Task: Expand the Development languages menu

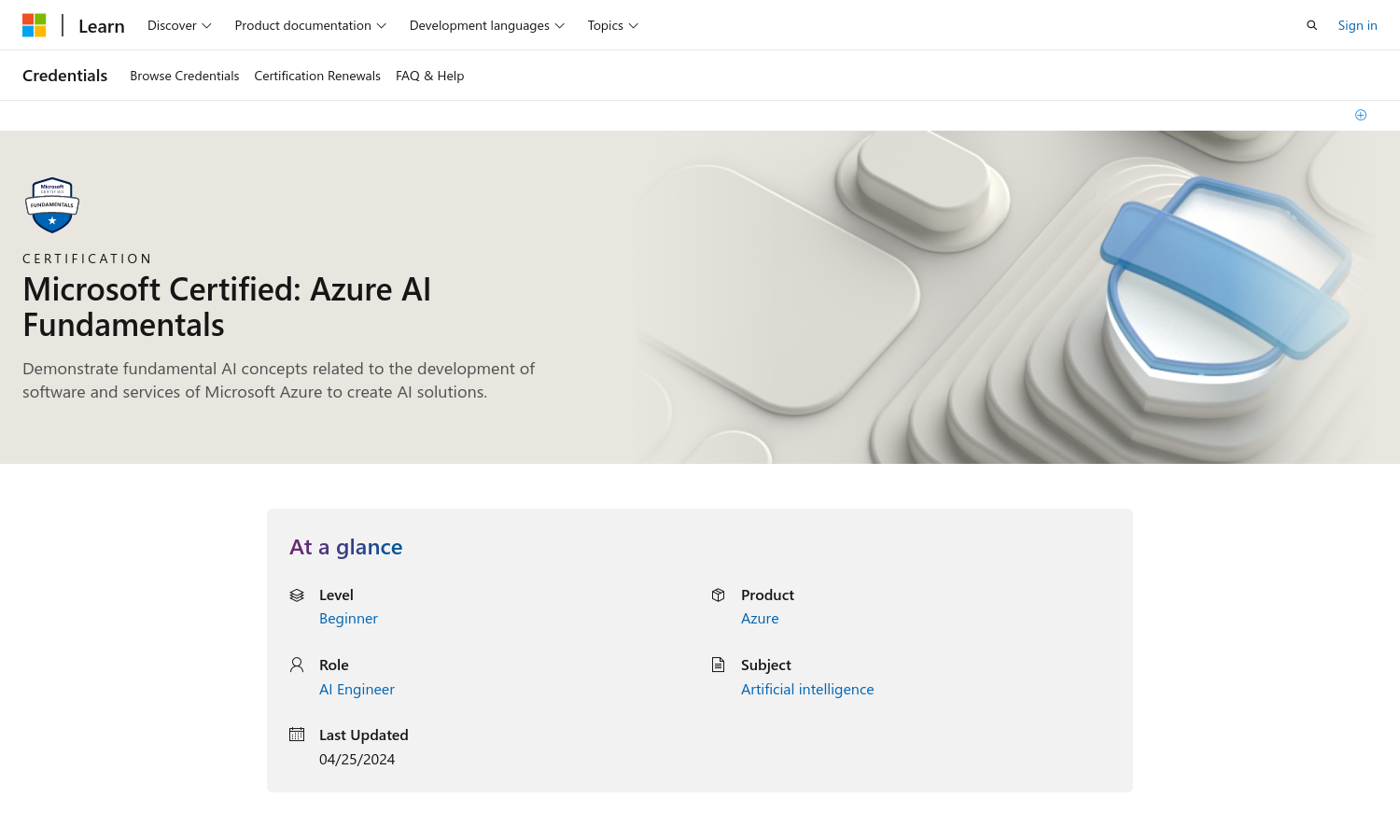Action: tap(485, 25)
